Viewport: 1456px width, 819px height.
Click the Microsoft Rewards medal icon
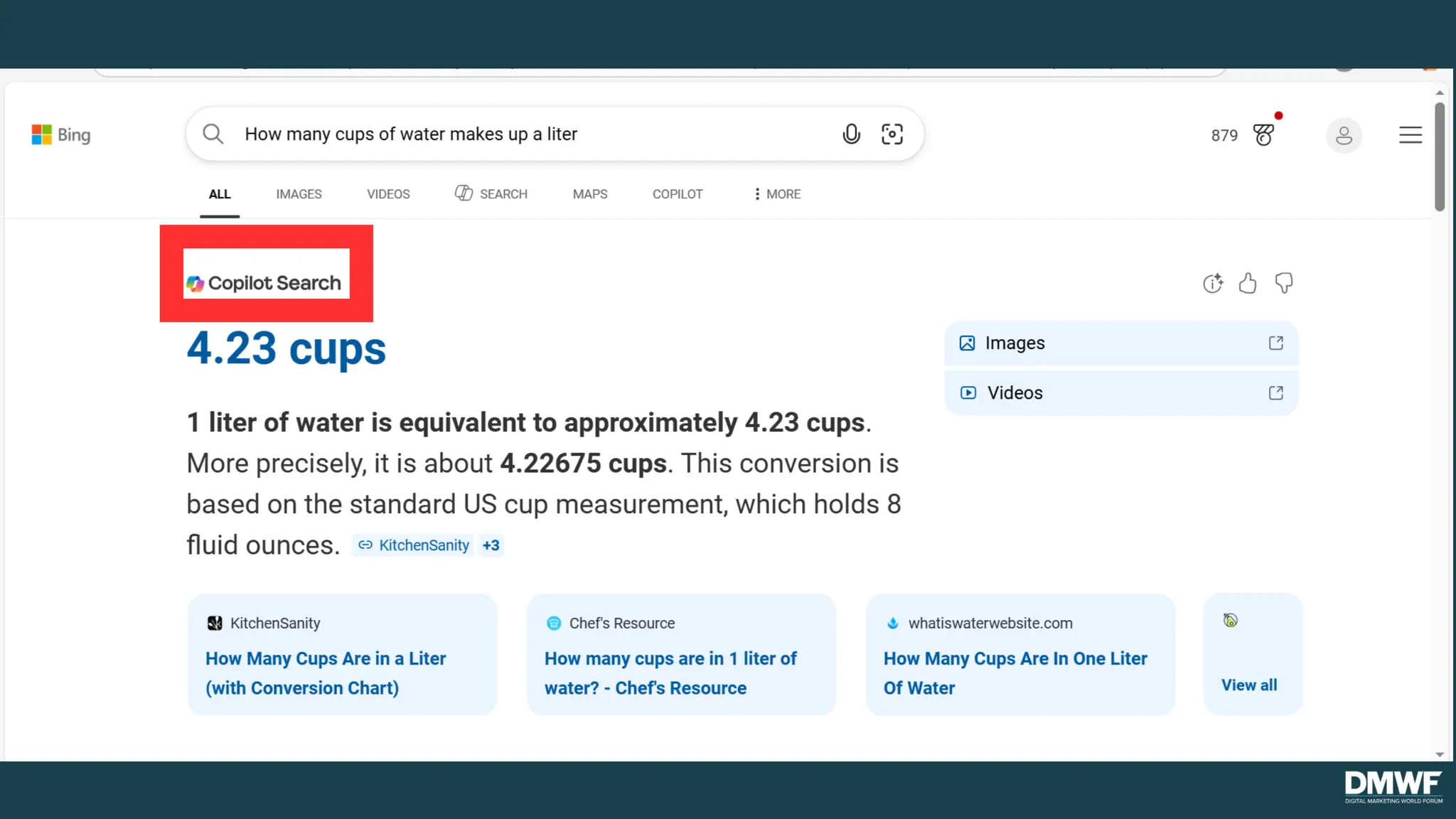coord(1264,135)
